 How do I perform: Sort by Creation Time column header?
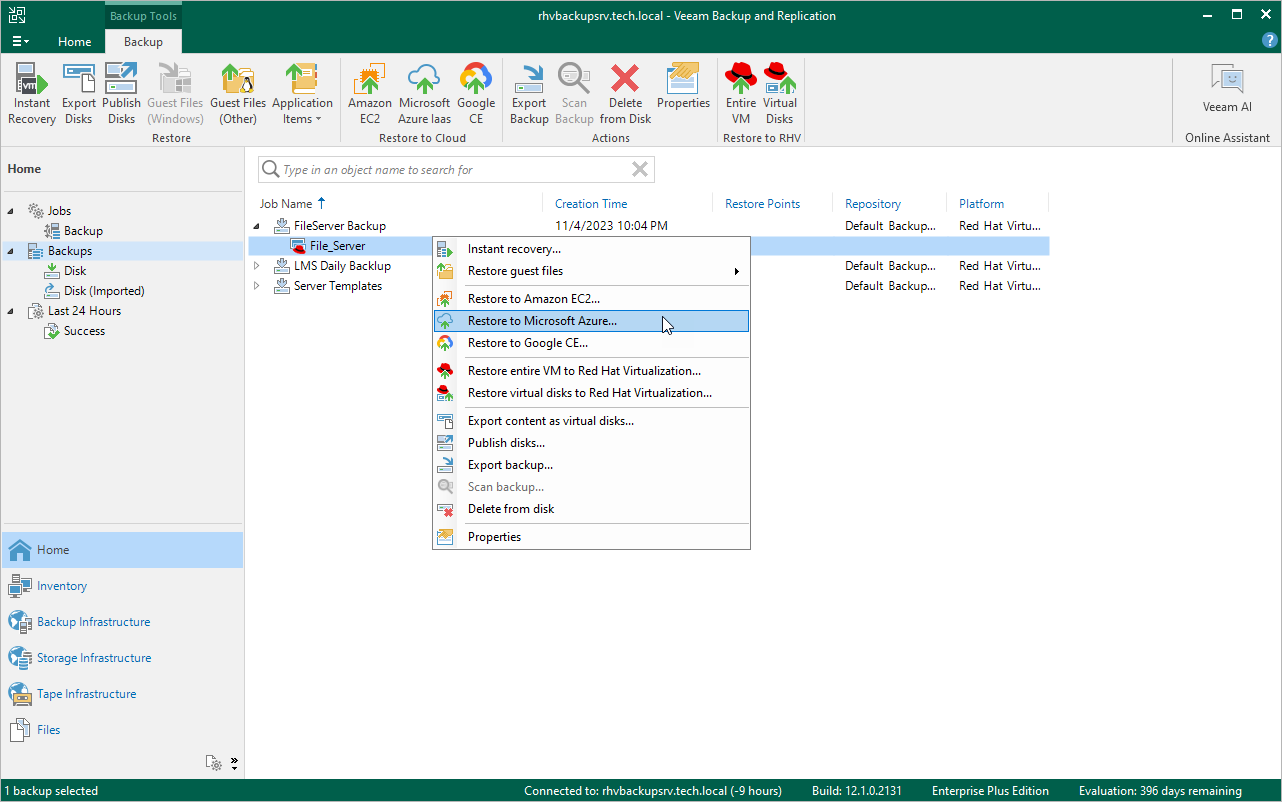click(591, 204)
